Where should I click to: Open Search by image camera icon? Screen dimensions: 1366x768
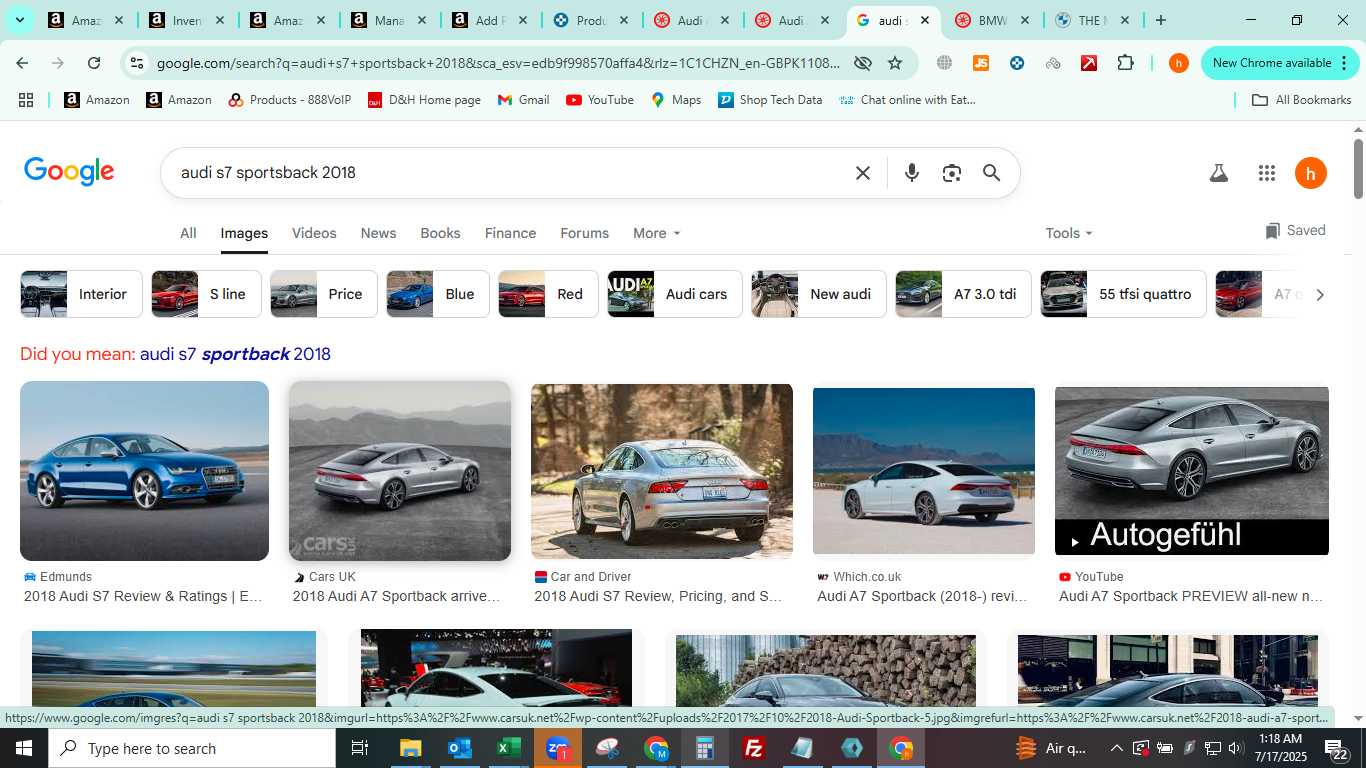point(951,173)
